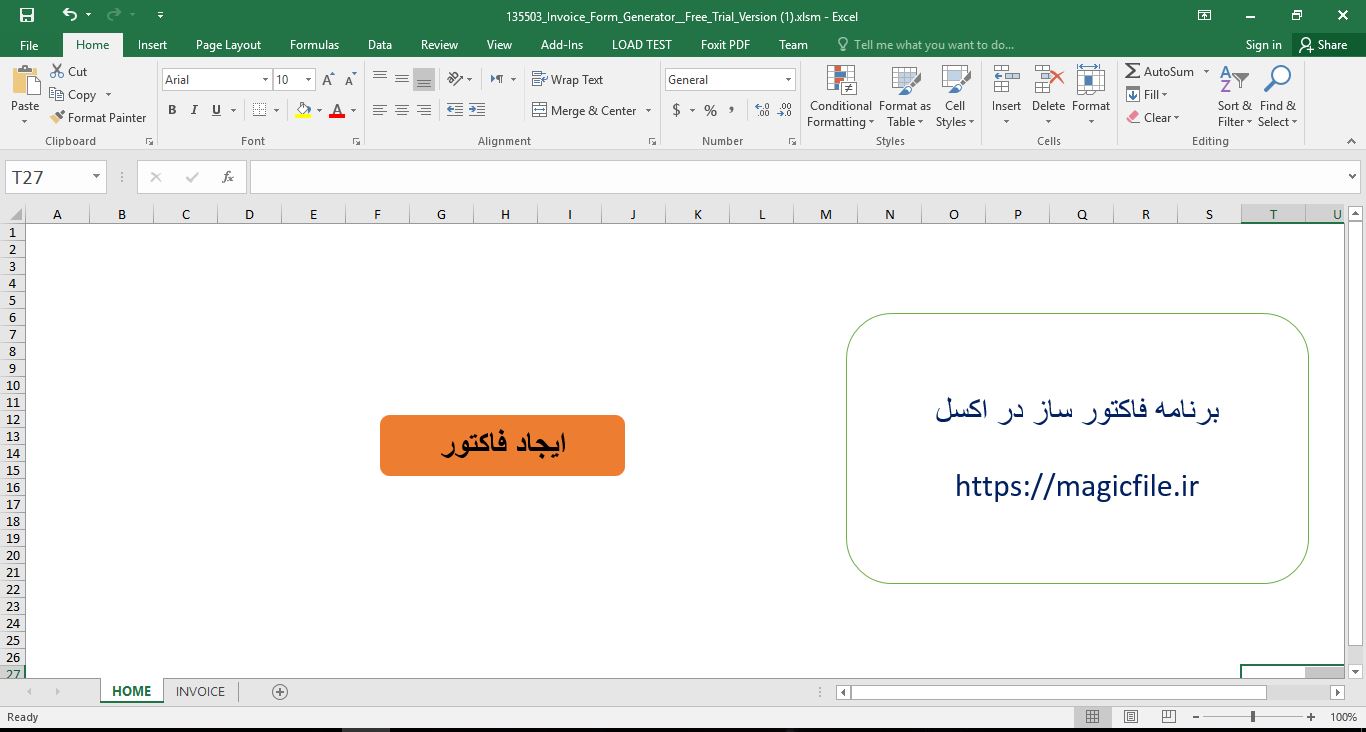The image size is (1366, 732).
Task: Toggle underline formatting
Action: click(216, 110)
